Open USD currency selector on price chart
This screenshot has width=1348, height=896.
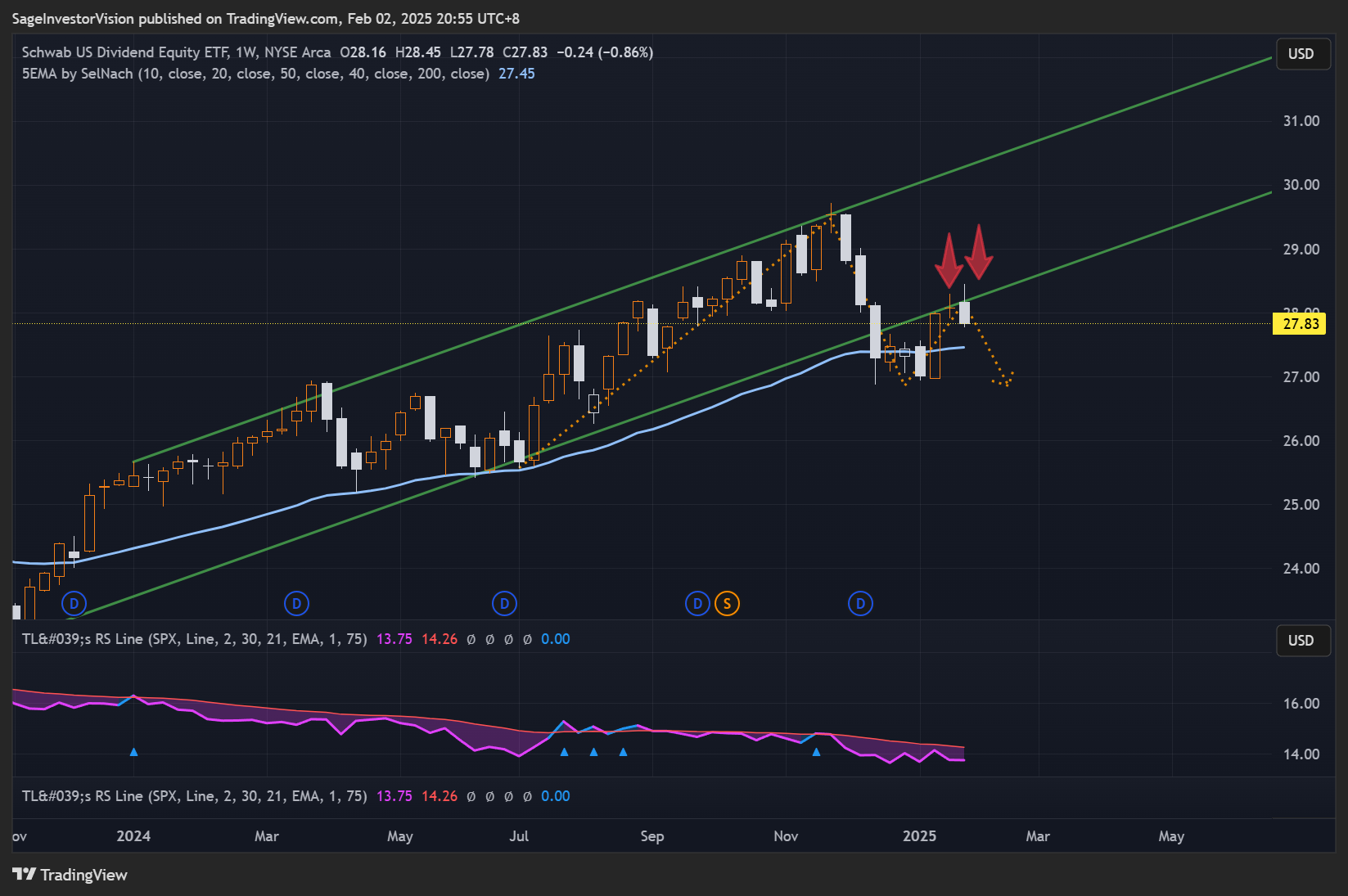tap(1301, 54)
